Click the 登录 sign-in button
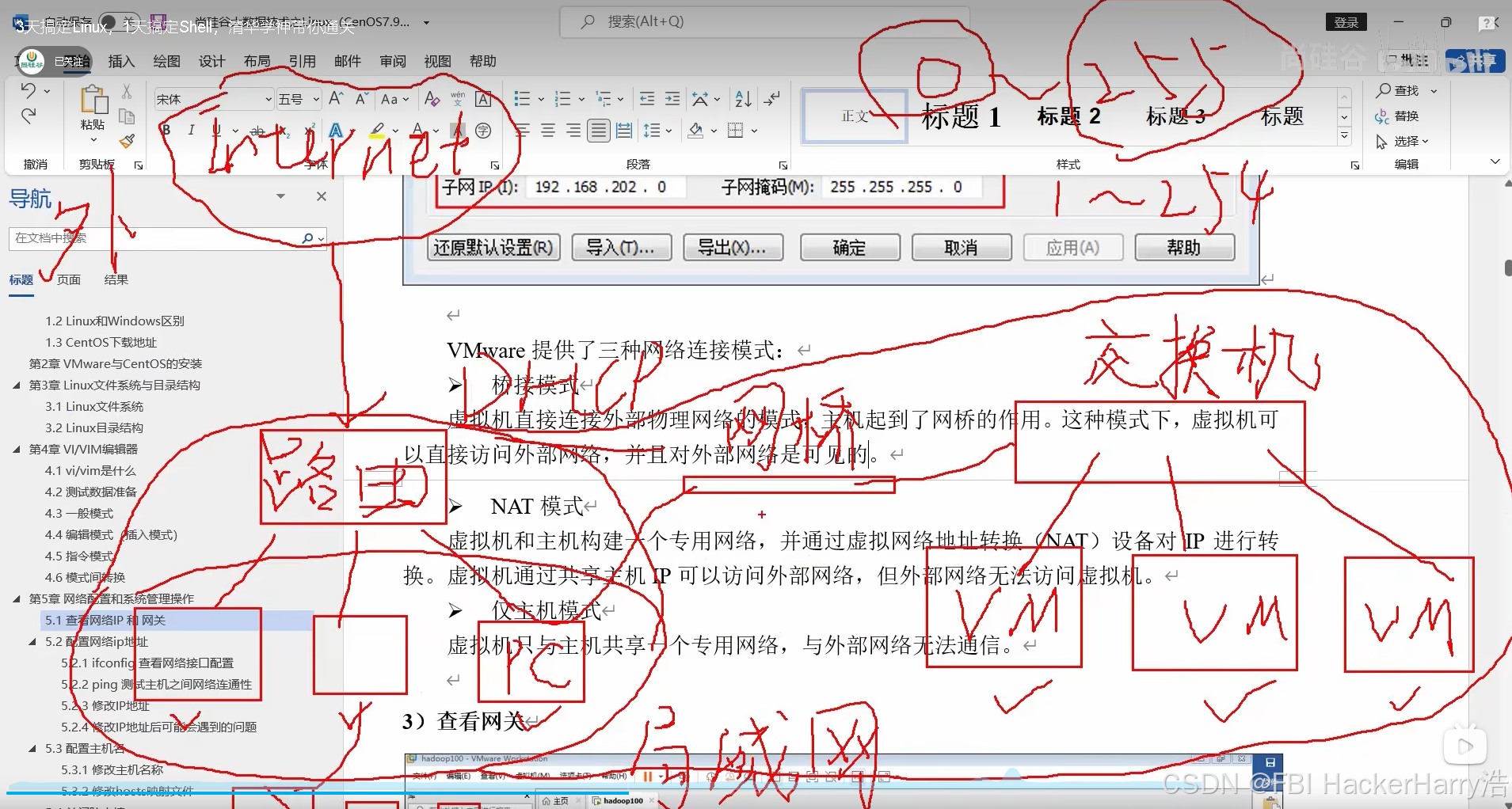1512x809 pixels. coord(1346,22)
